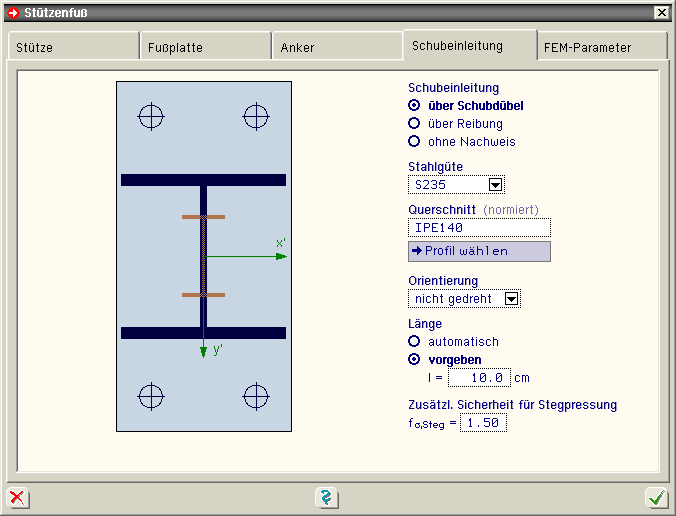This screenshot has width=676, height=516.
Task: Click the Querschnitt field showing IPE140
Action: (x=479, y=228)
